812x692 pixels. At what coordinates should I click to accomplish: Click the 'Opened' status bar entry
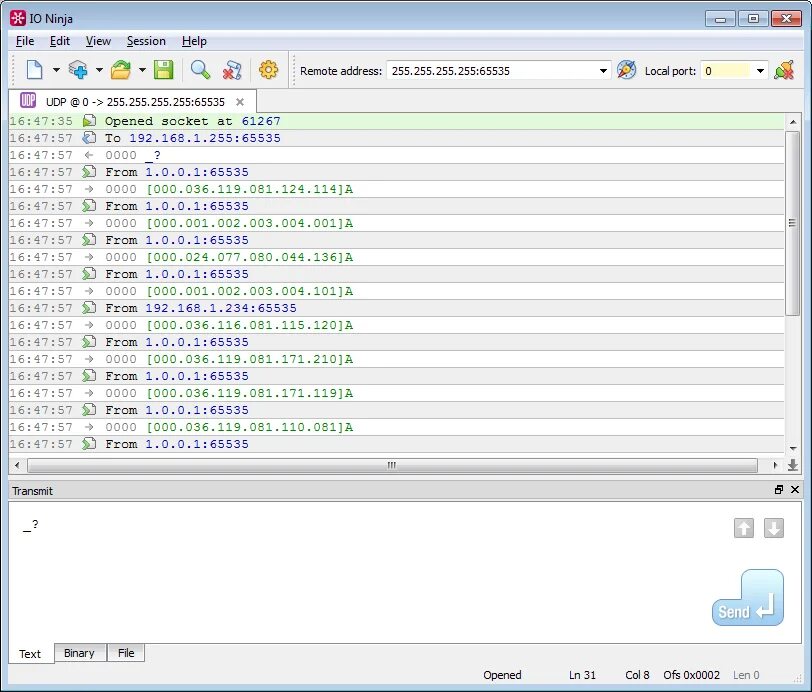502,675
